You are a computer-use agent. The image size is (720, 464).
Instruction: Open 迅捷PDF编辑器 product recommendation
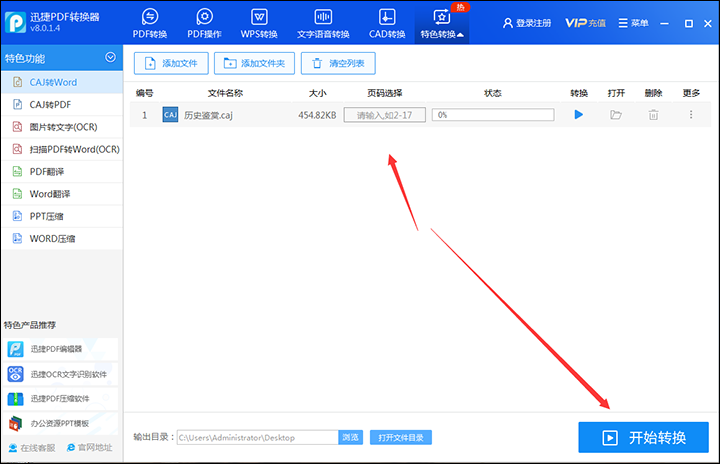tap(62, 349)
